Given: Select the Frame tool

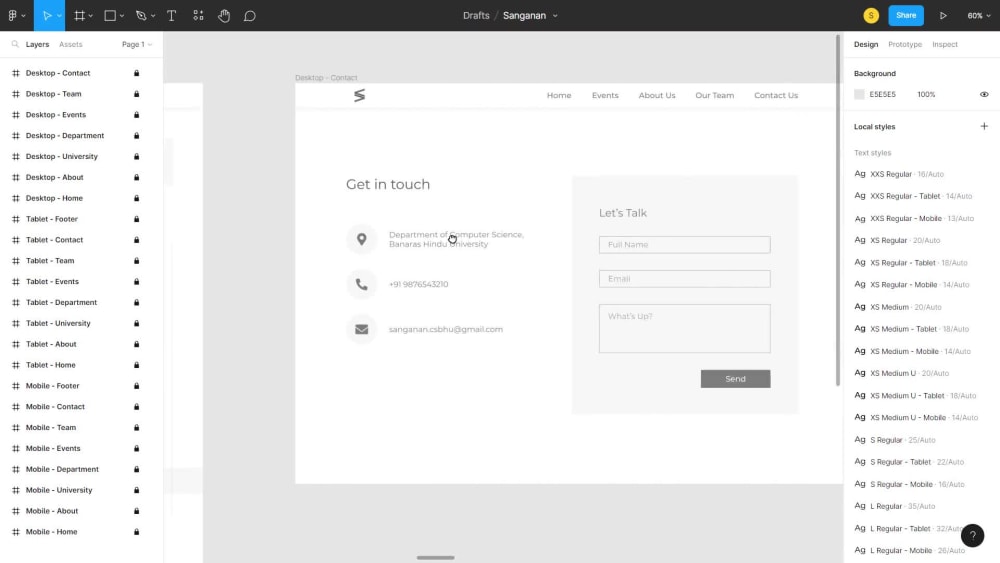Looking at the screenshot, I should pos(79,15).
